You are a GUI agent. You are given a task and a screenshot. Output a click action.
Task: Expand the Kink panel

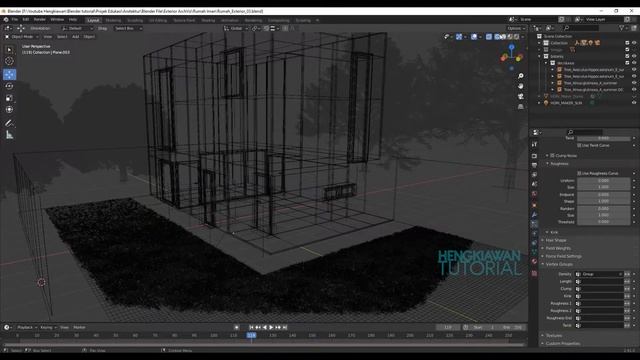coord(553,232)
